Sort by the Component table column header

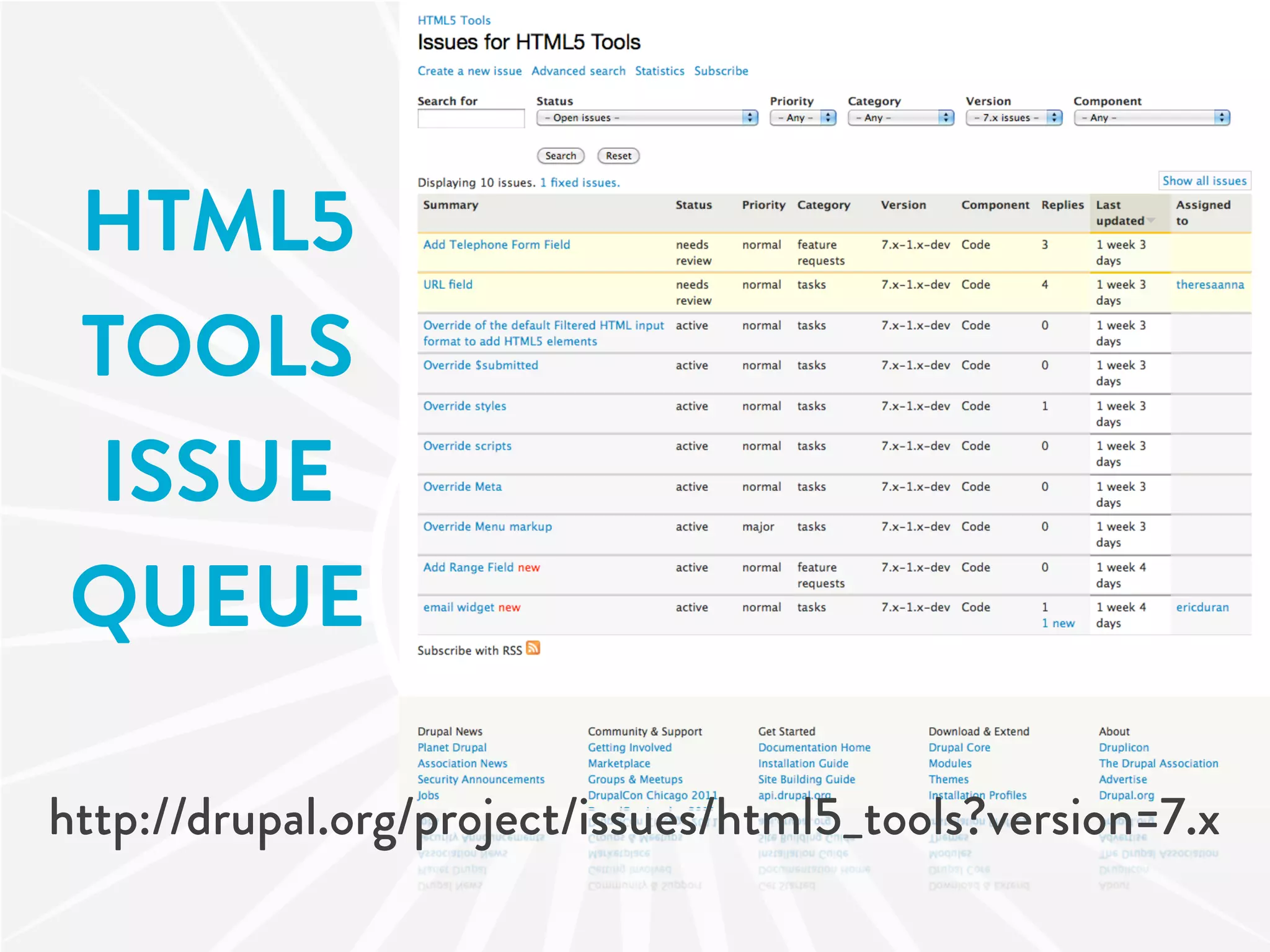point(995,205)
